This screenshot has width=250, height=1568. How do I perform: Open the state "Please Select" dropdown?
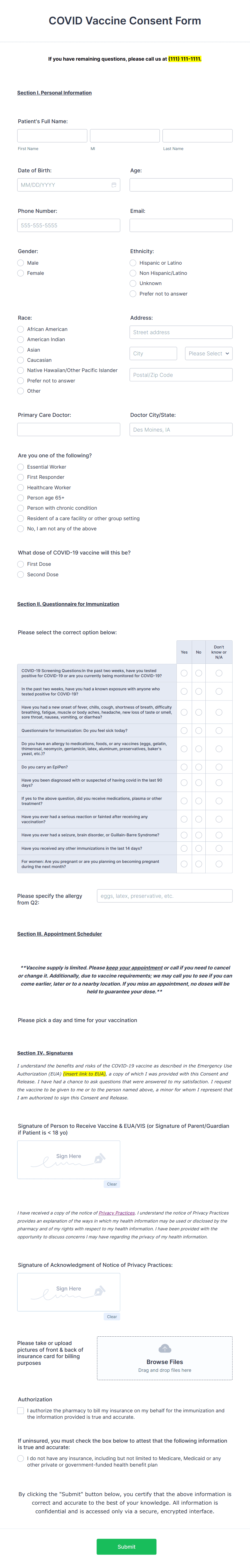(x=209, y=353)
